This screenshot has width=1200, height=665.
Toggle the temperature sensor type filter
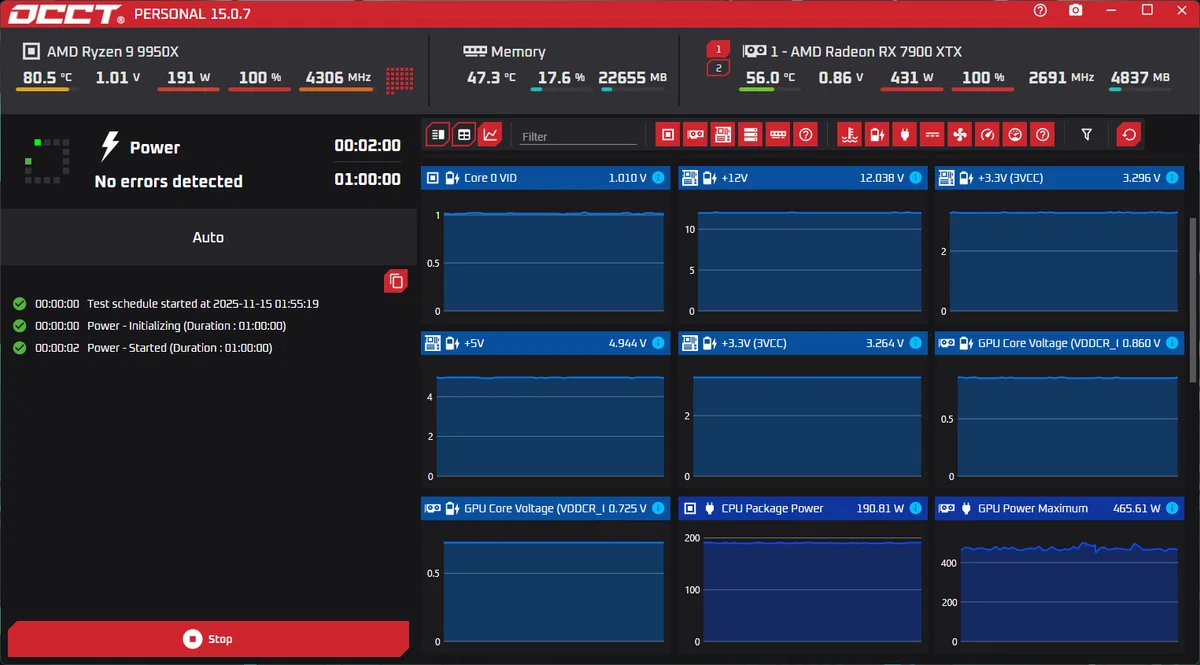[x=849, y=134]
